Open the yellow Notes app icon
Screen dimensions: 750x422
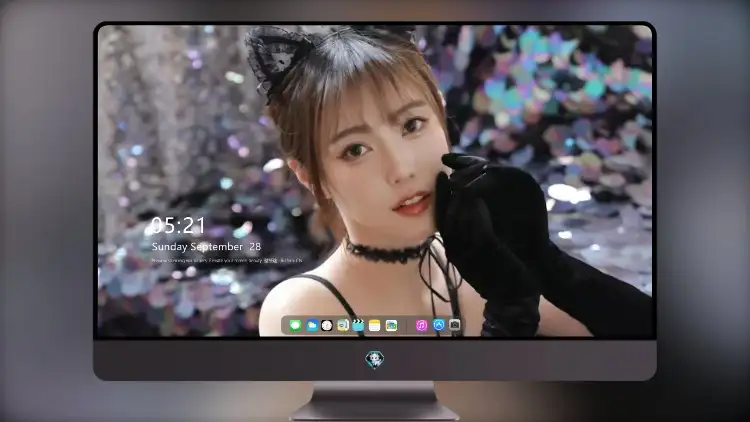click(375, 325)
